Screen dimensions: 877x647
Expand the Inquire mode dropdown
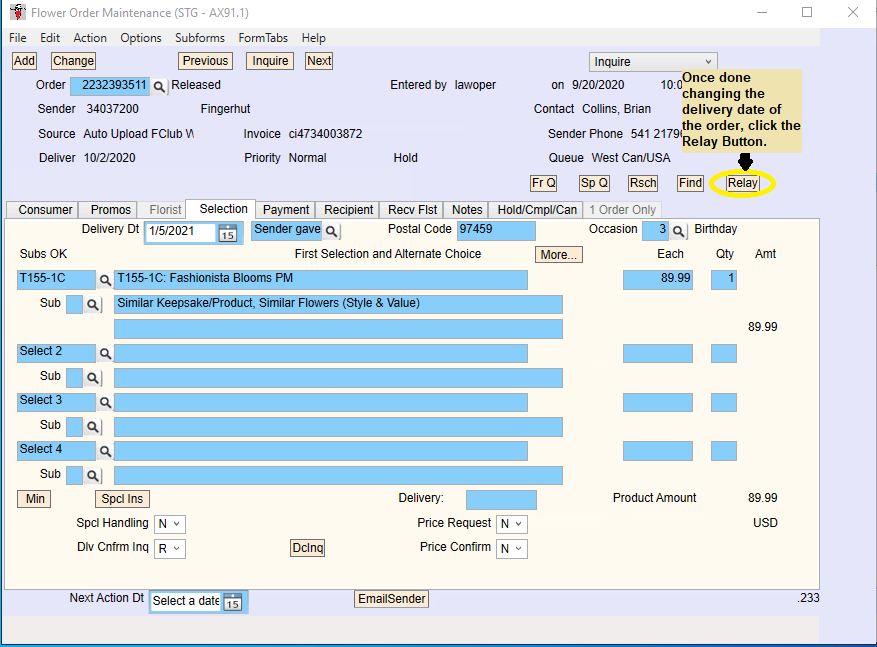click(708, 62)
